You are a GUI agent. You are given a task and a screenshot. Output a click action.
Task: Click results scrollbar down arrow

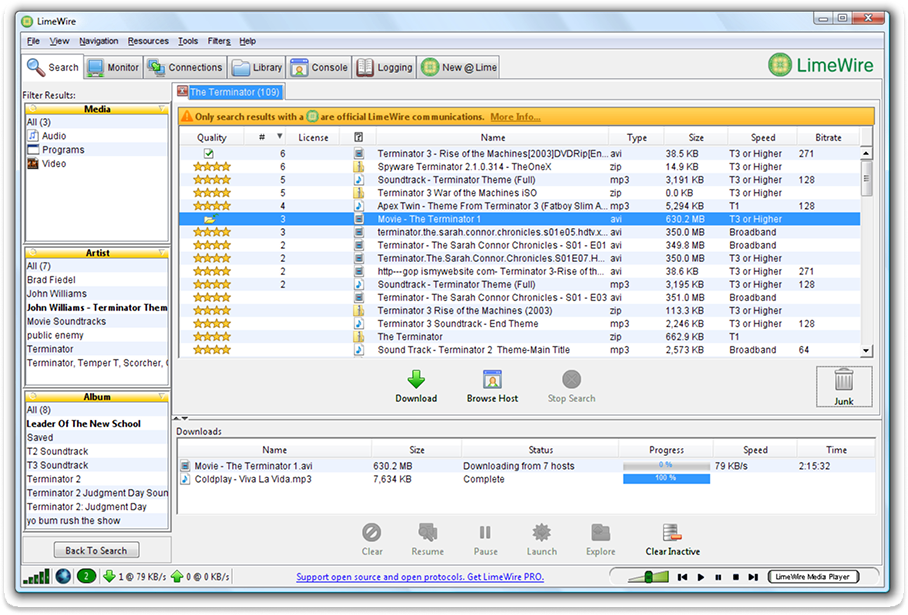(866, 350)
